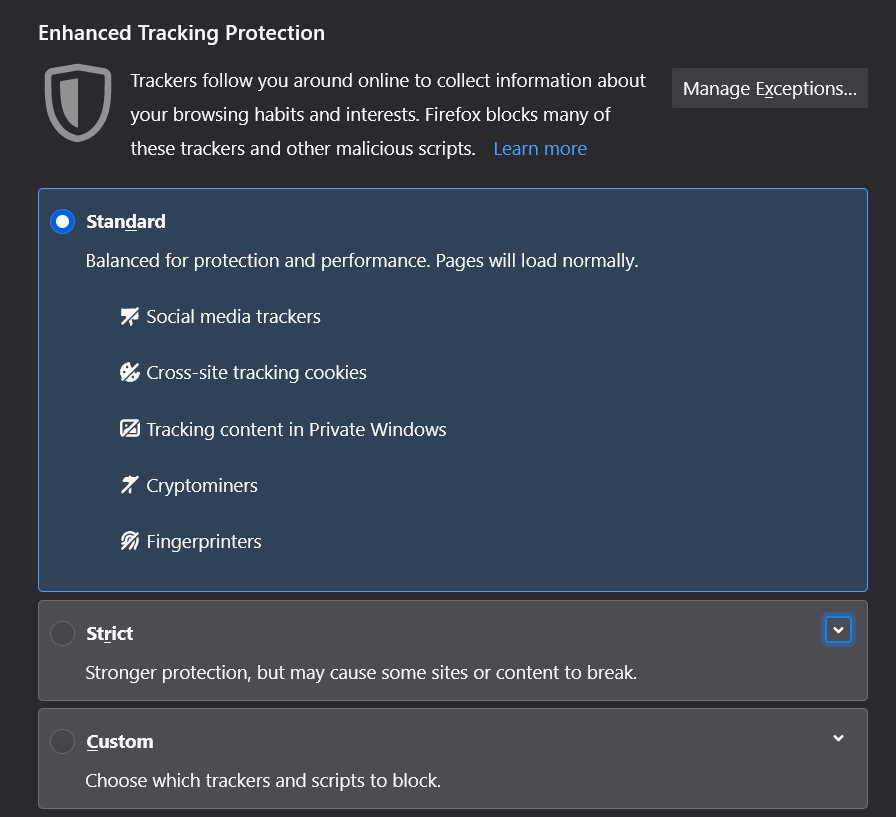
Task: Click the Enhanced Tracking Protection shield icon
Action: (x=77, y=102)
